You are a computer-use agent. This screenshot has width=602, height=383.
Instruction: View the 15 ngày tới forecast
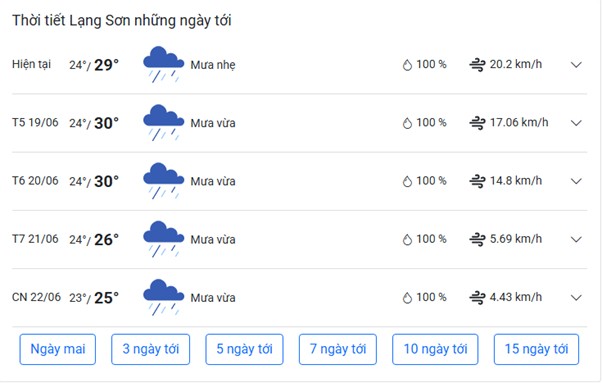coord(536,349)
